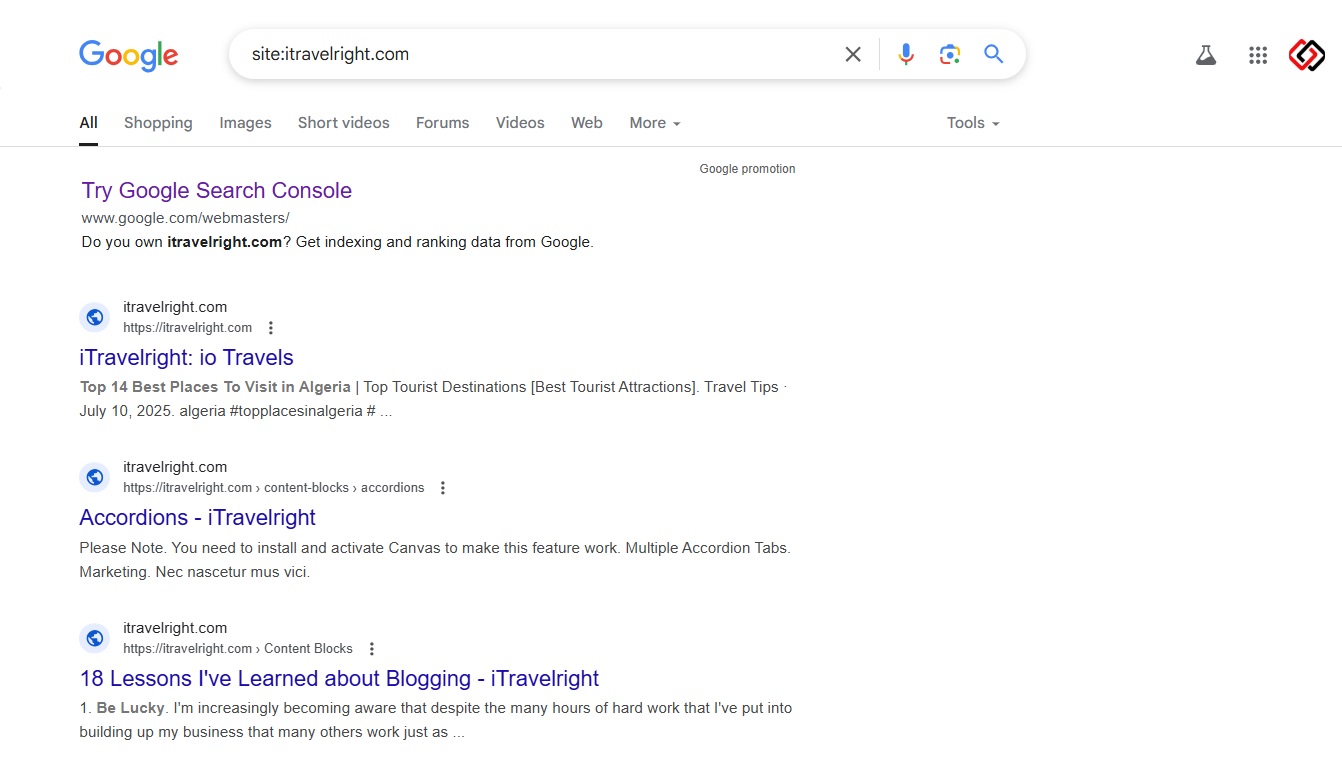Open the 18 Lessons about Blogging result
The image size is (1342, 768).
point(339,679)
